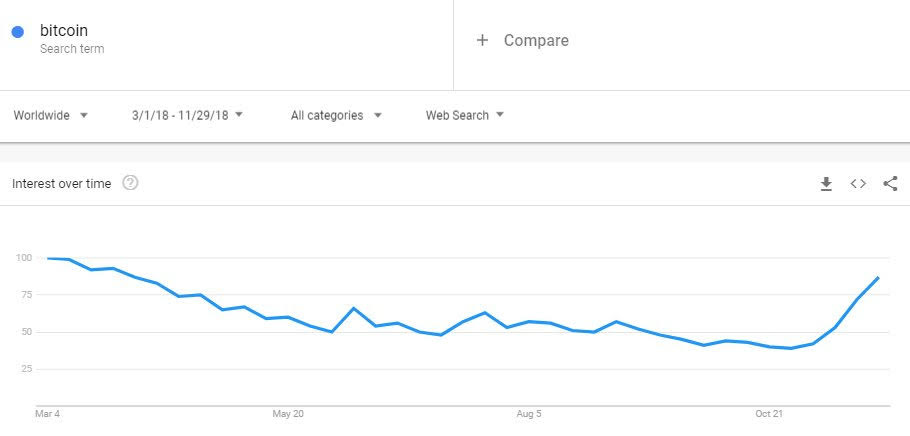Screen dimensions: 910x436
Task: Share the interest over time chart
Action: [890, 184]
